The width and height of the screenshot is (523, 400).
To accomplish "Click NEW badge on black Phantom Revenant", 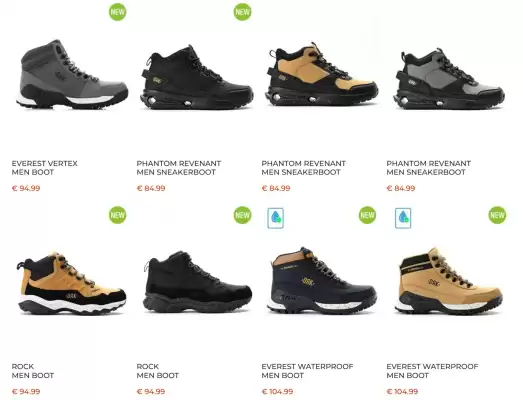I will (242, 12).
